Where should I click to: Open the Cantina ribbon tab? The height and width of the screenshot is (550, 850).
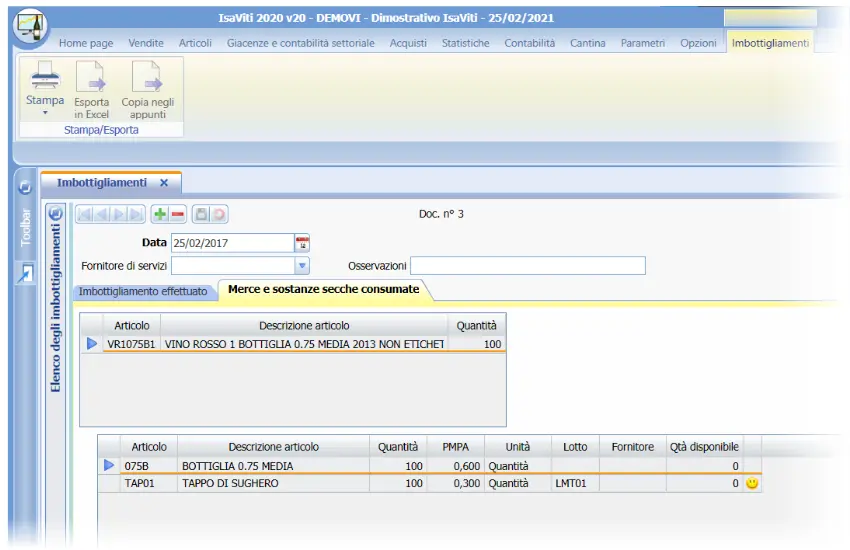588,43
